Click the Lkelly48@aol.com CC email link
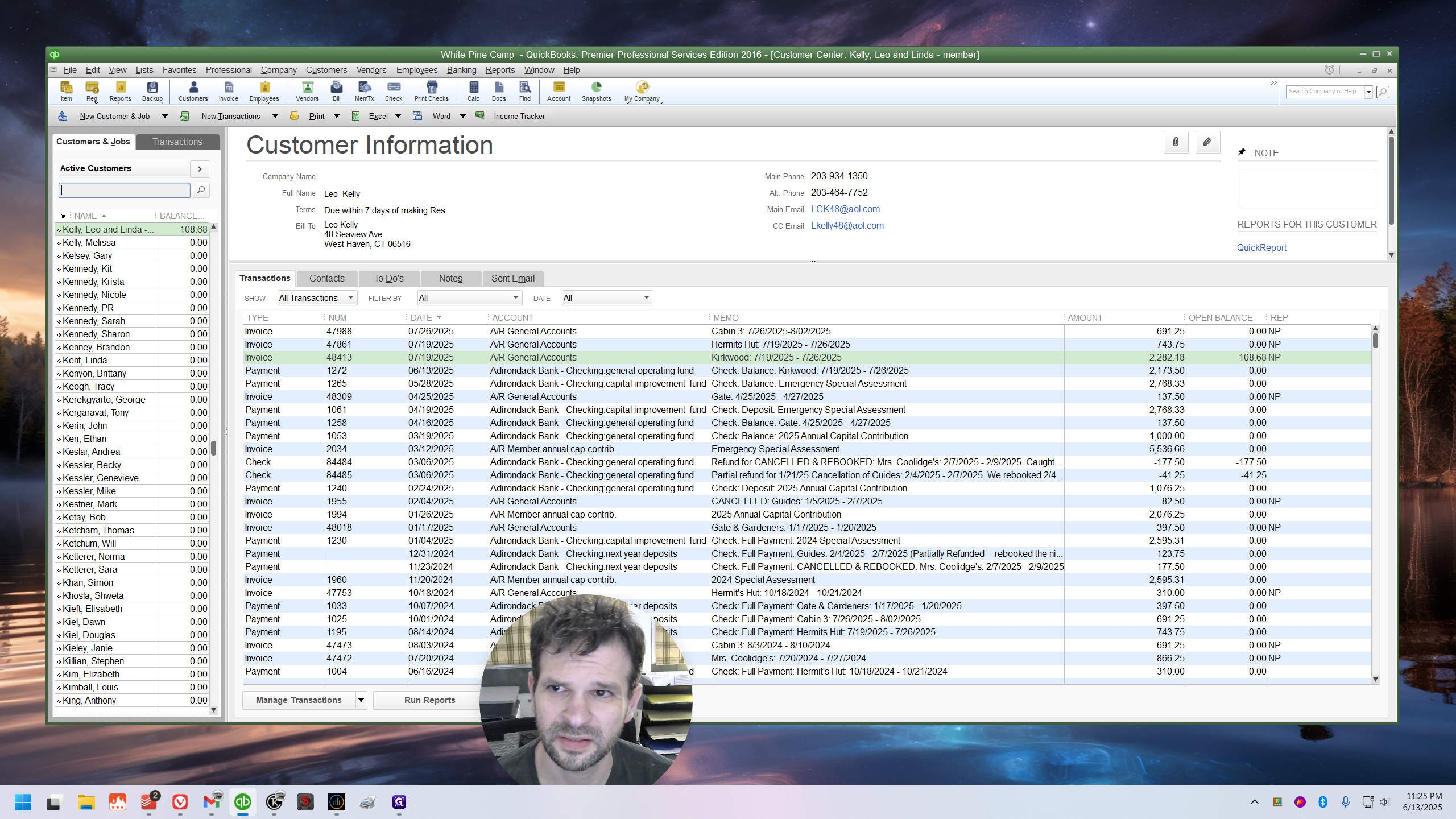The image size is (1456, 819). [x=847, y=225]
